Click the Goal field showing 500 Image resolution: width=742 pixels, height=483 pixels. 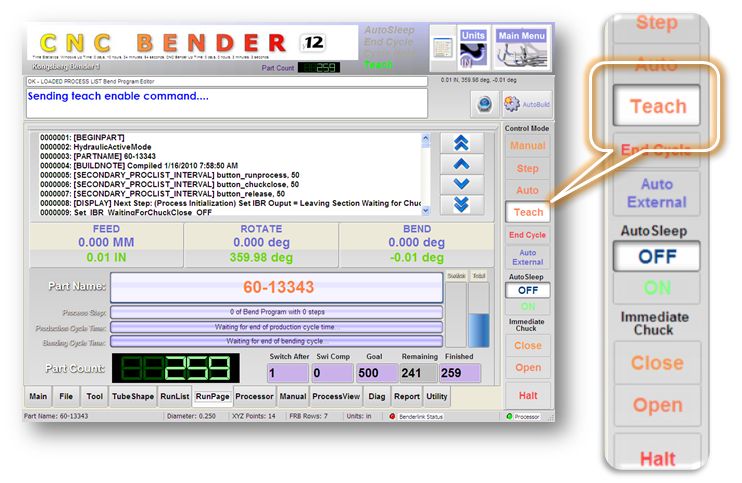pyautogui.click(x=376, y=373)
